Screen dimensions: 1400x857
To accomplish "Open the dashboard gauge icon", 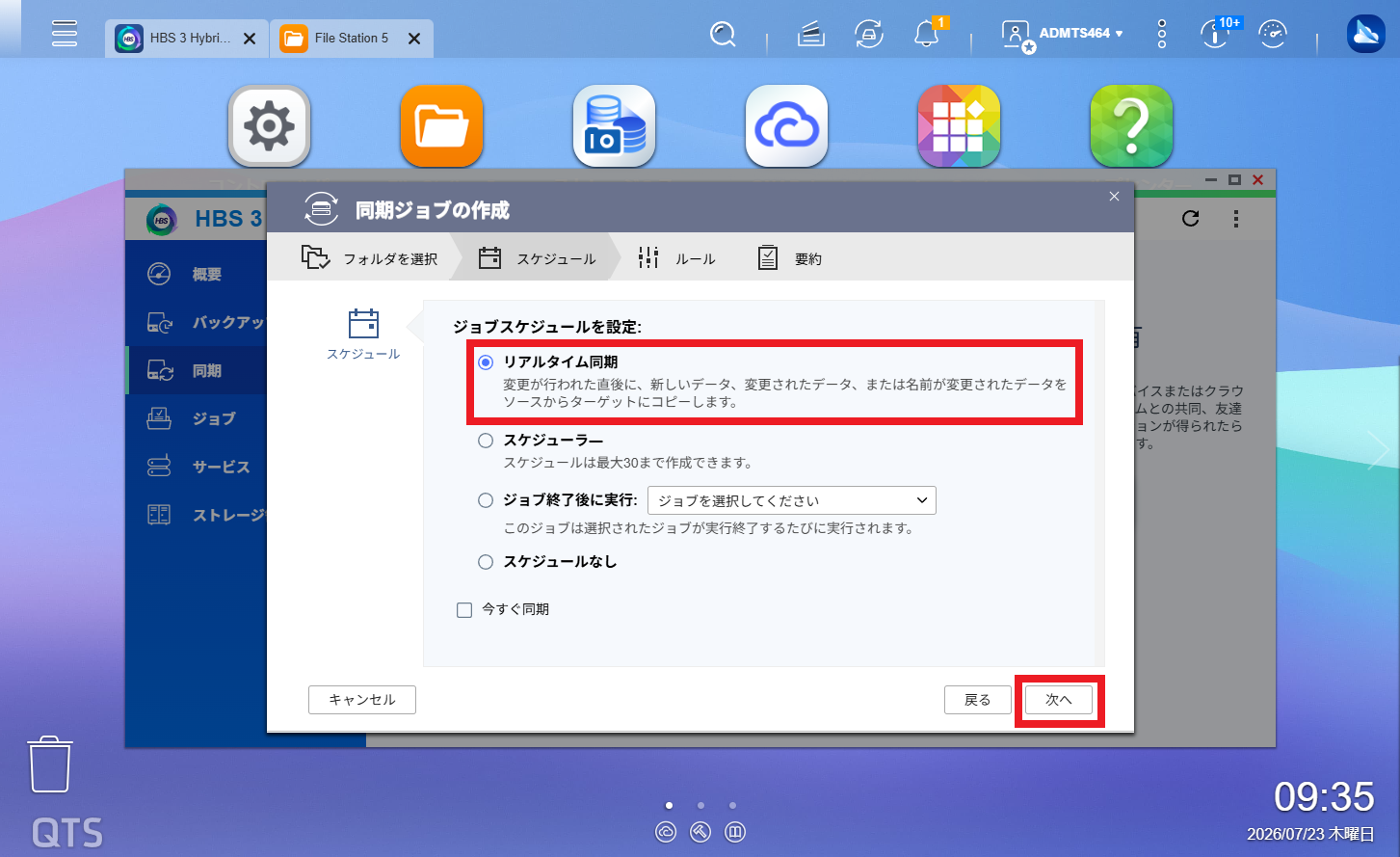I will point(1273,35).
